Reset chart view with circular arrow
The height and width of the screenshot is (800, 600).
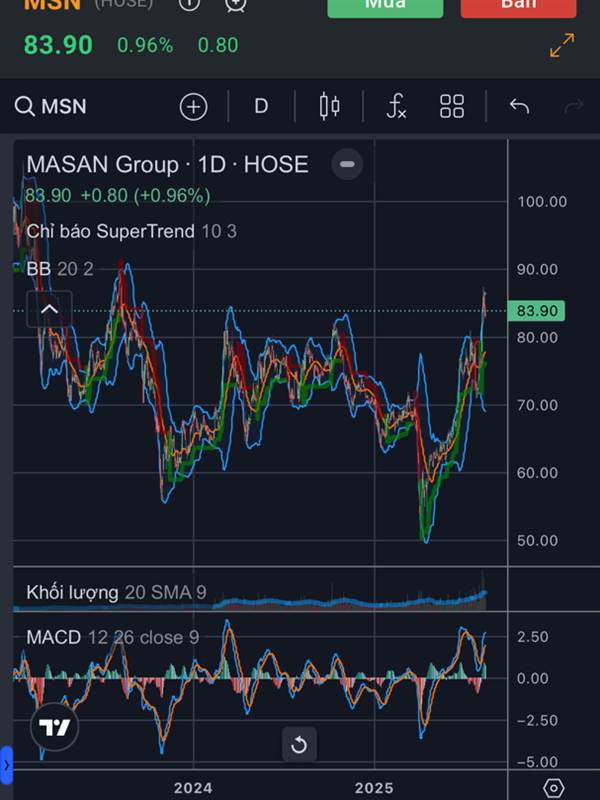[x=299, y=745]
